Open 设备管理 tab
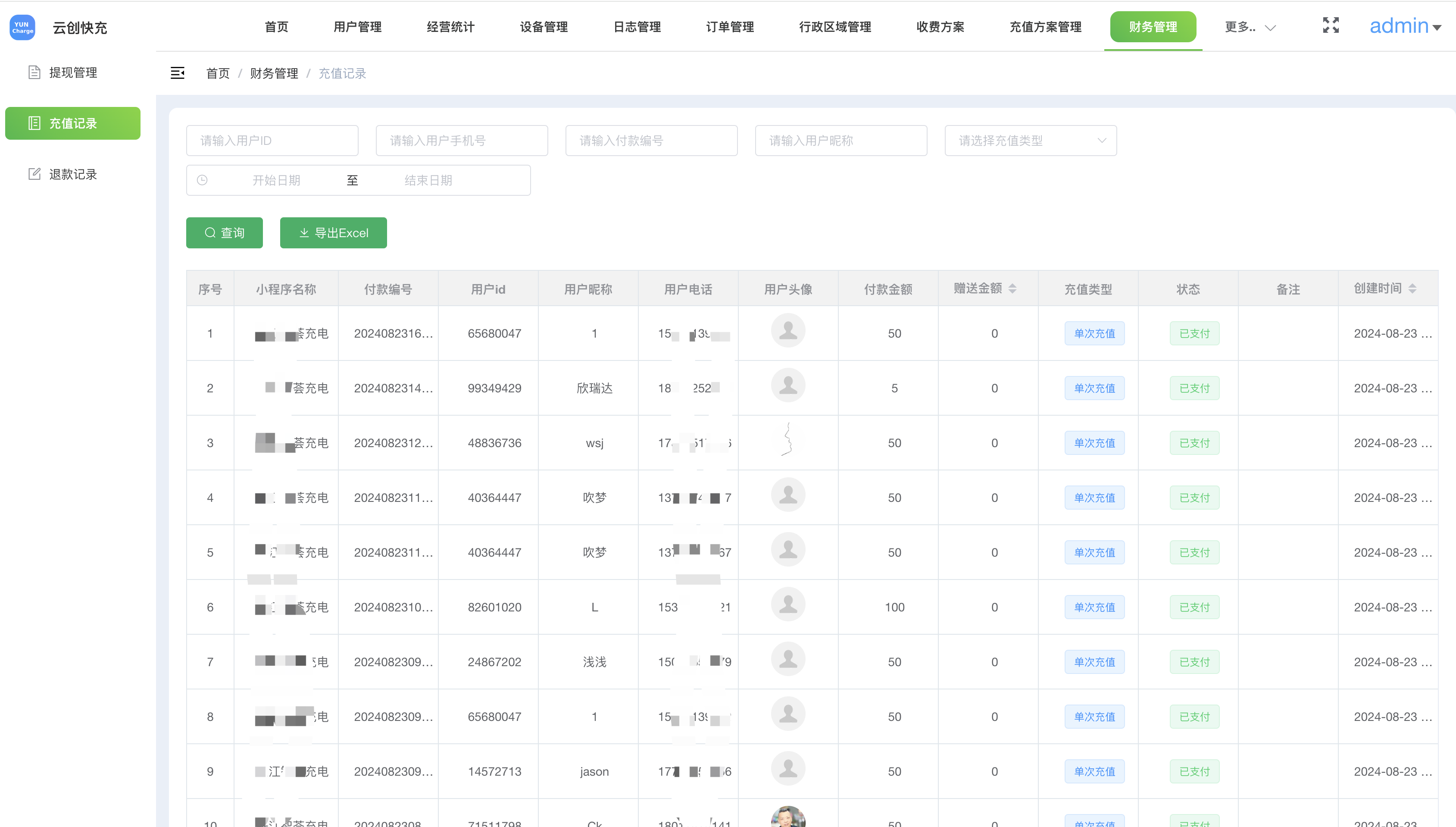 tap(544, 27)
